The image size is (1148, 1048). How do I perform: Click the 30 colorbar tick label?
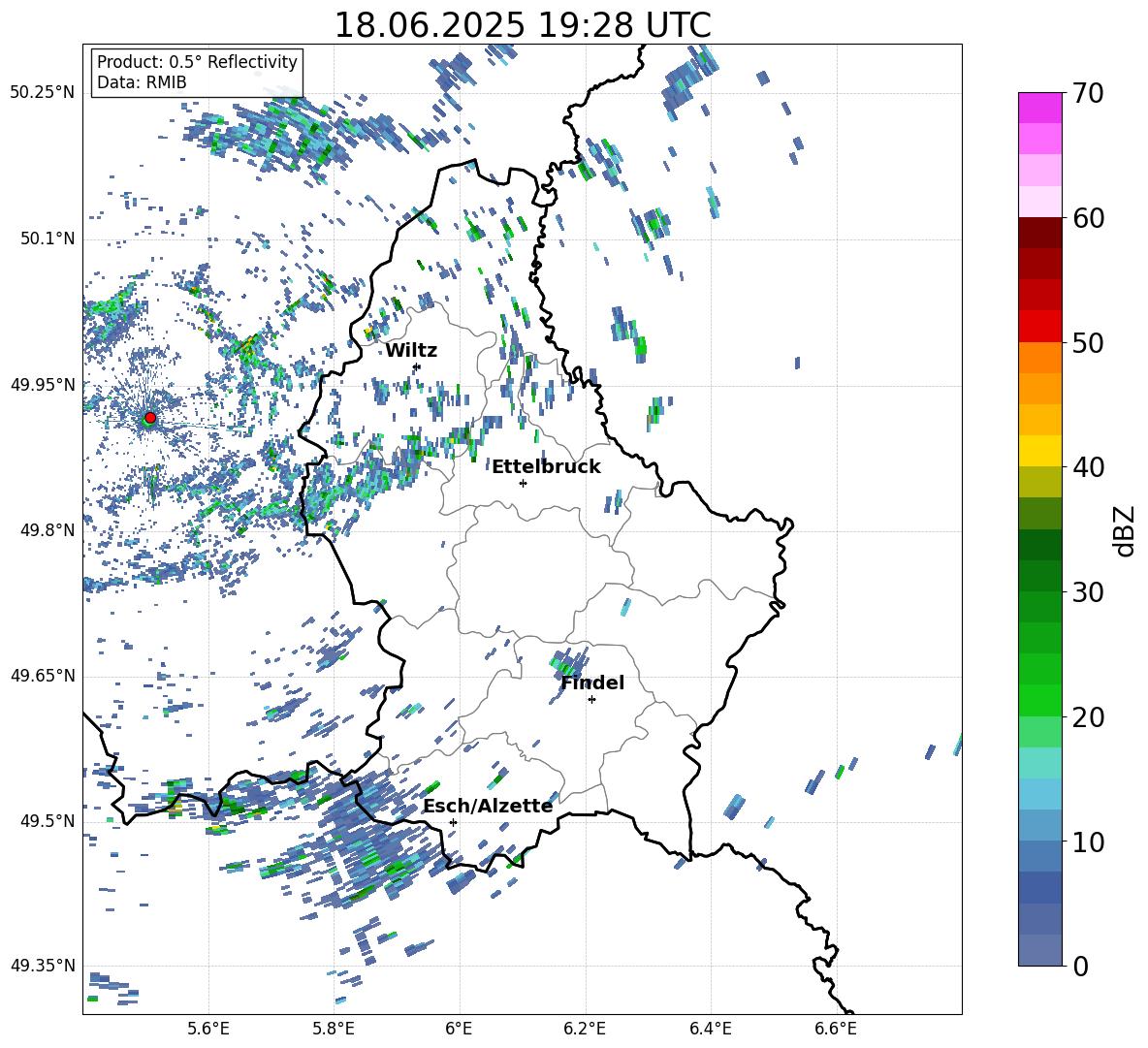(x=1088, y=592)
